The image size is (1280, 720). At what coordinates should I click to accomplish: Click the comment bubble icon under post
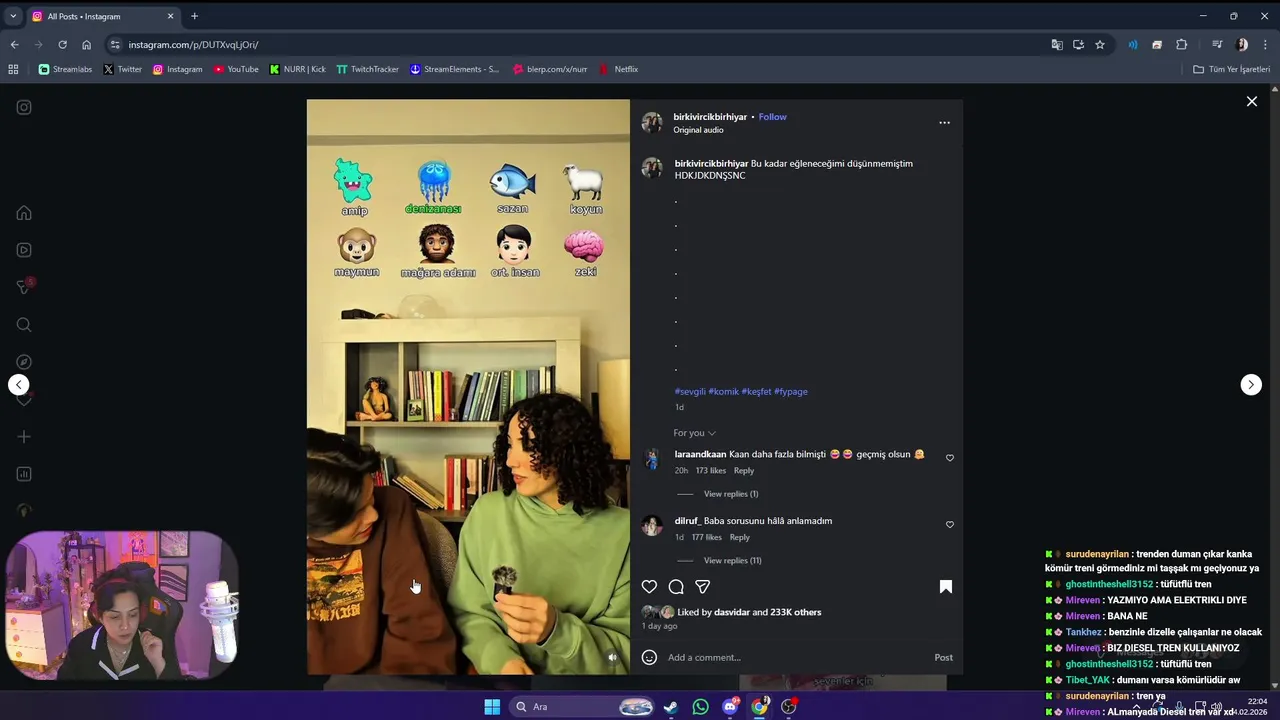(x=676, y=587)
